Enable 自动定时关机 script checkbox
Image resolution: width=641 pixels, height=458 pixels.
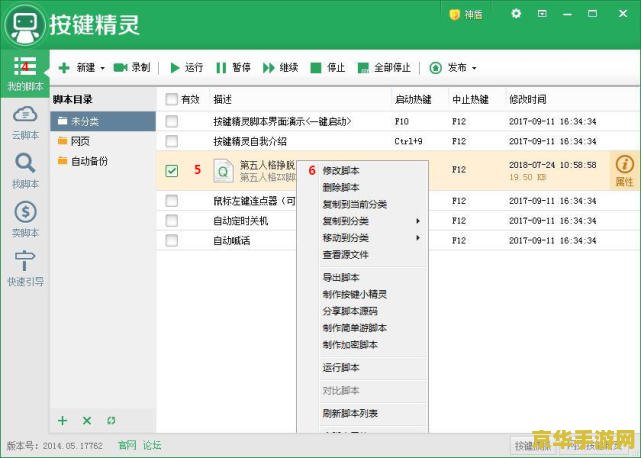pyautogui.click(x=172, y=220)
